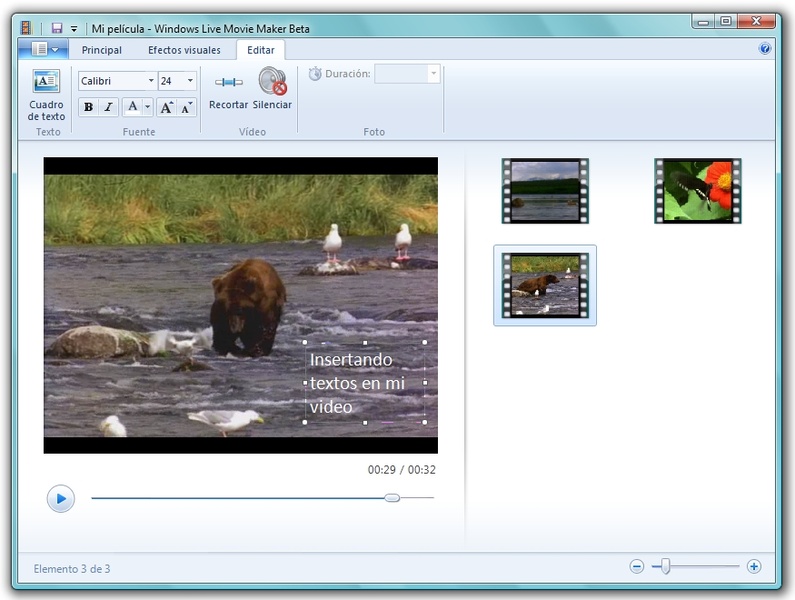
Task: Click the playback seek bar handle
Action: [x=392, y=497]
